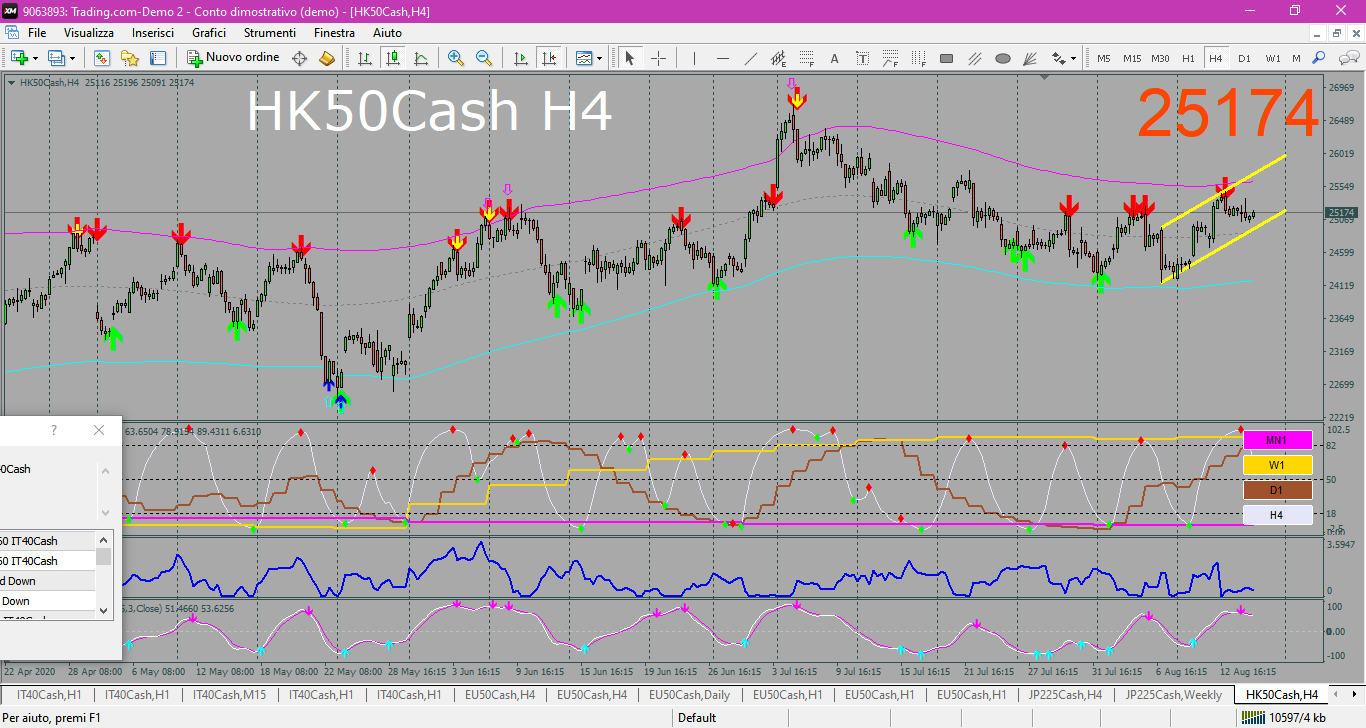Toggle chart shift
Image resolution: width=1366 pixels, height=728 pixels.
pos(548,58)
